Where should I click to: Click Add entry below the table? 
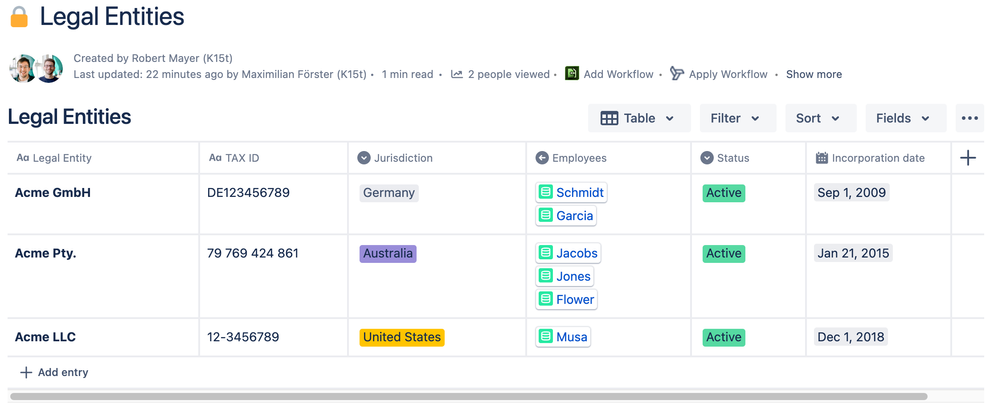point(54,373)
